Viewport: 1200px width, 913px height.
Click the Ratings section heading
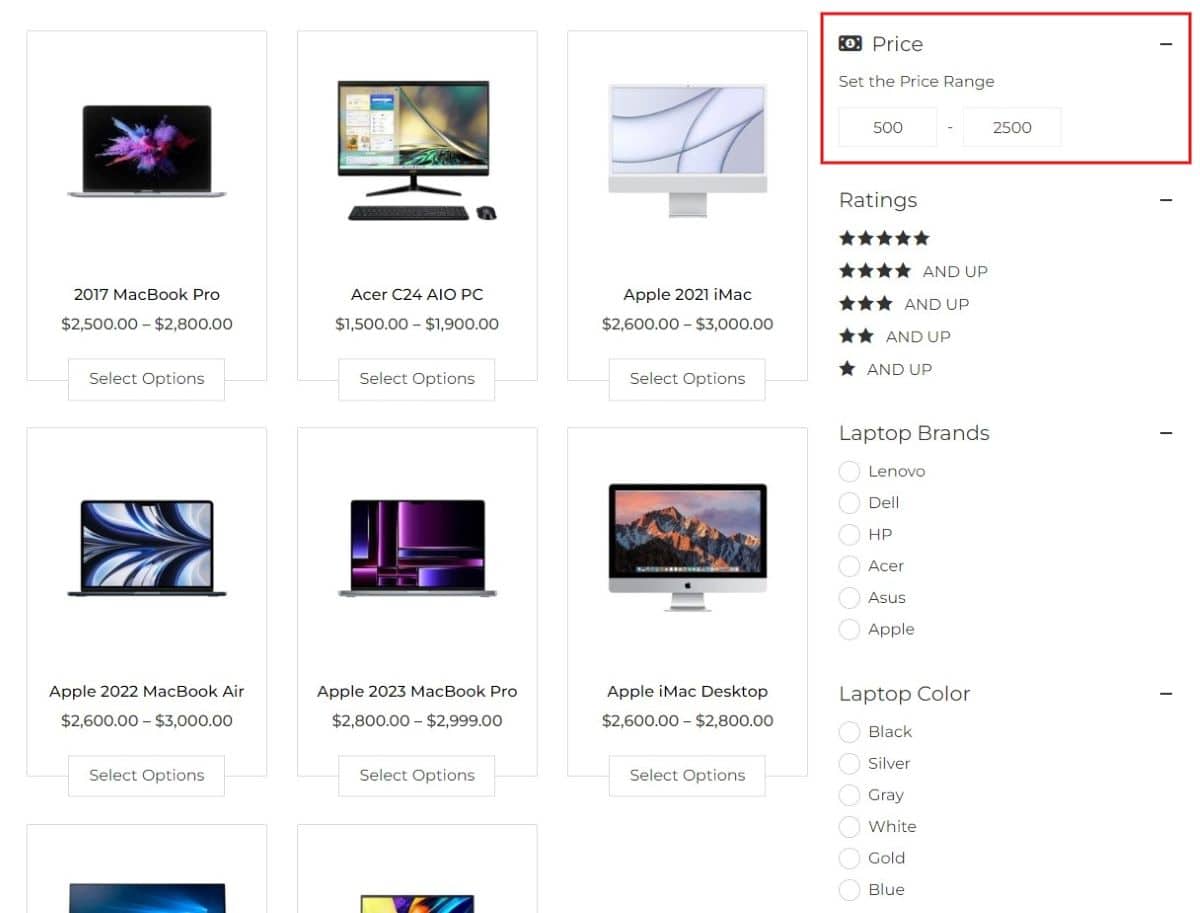pos(878,200)
